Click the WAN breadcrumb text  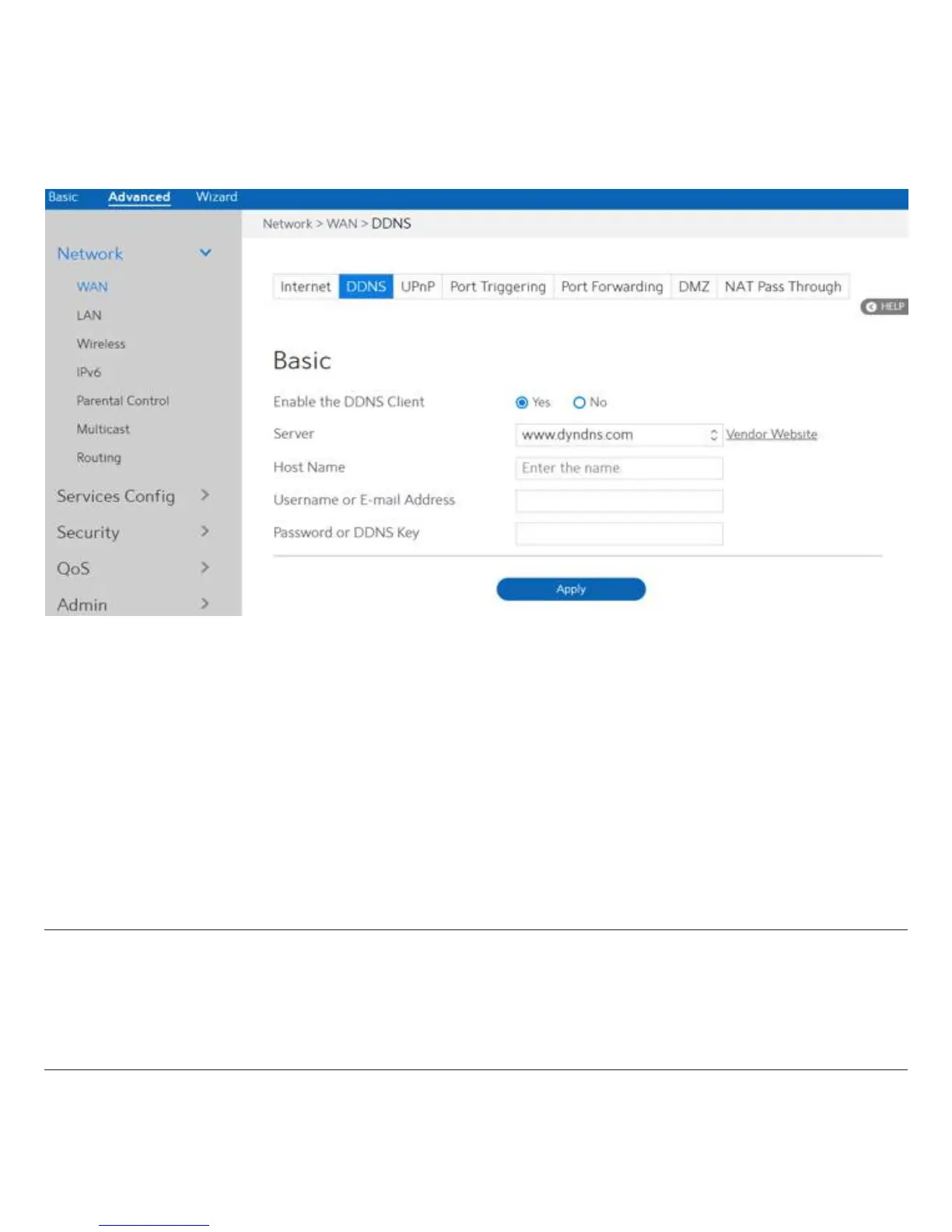341,223
